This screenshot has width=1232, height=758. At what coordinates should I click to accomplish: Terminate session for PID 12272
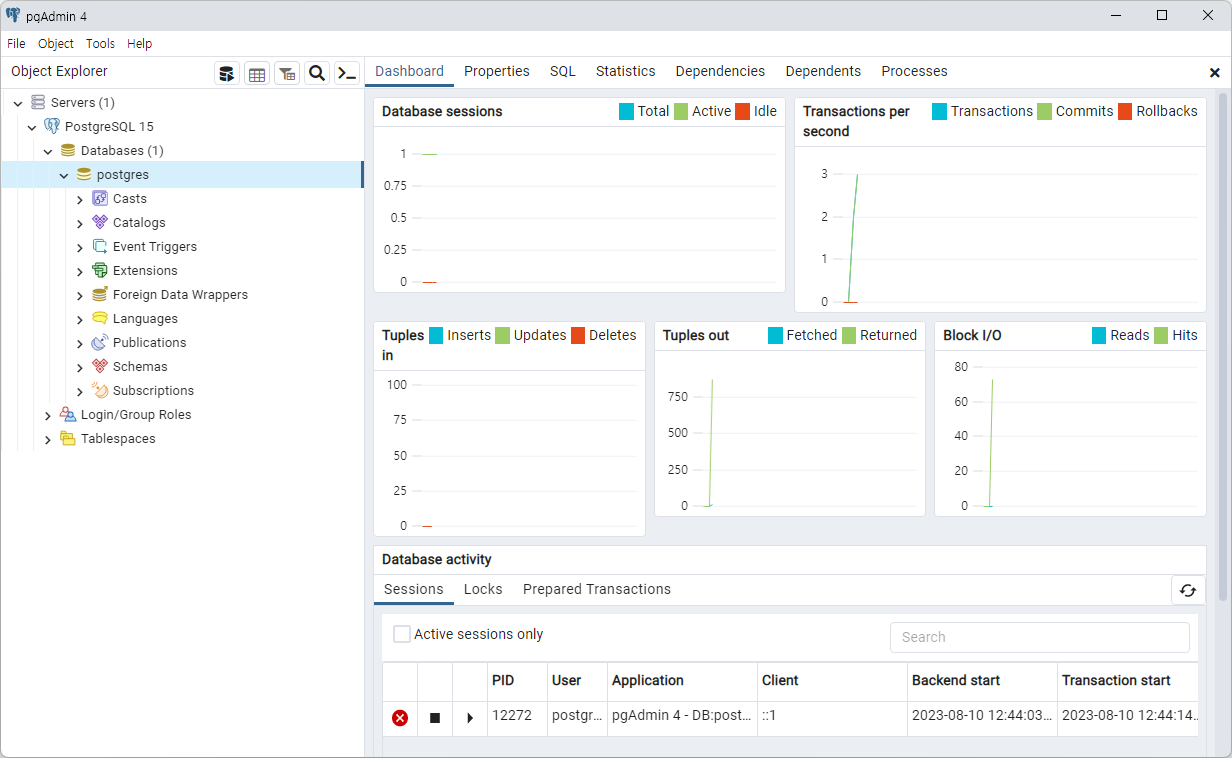tap(400, 718)
